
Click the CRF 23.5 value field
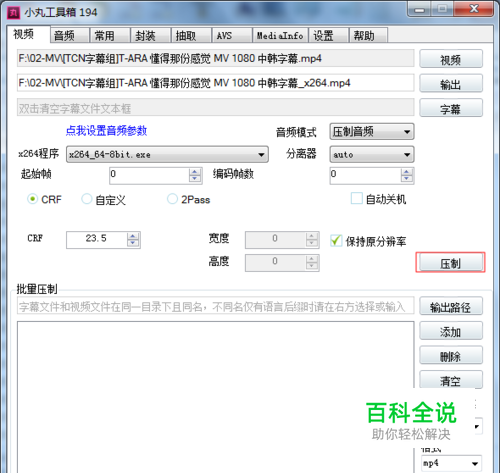coord(96,240)
